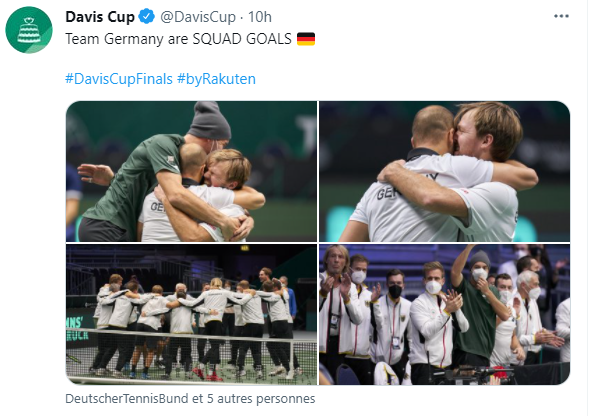This screenshot has height=416, width=593.
Task: Click the Davis Cup account name
Action: click(100, 17)
